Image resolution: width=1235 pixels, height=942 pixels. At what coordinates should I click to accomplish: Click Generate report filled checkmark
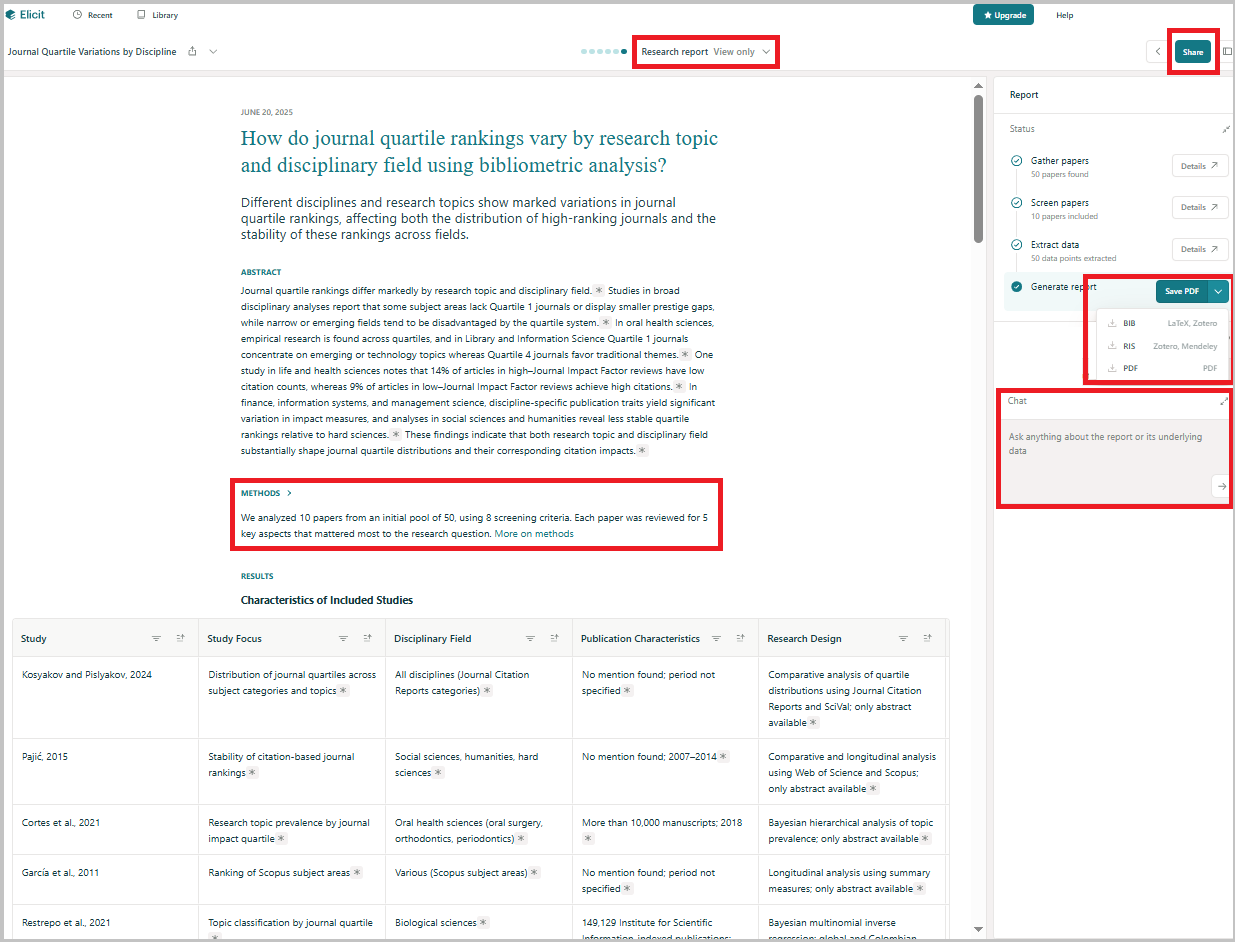pyautogui.click(x=1017, y=287)
